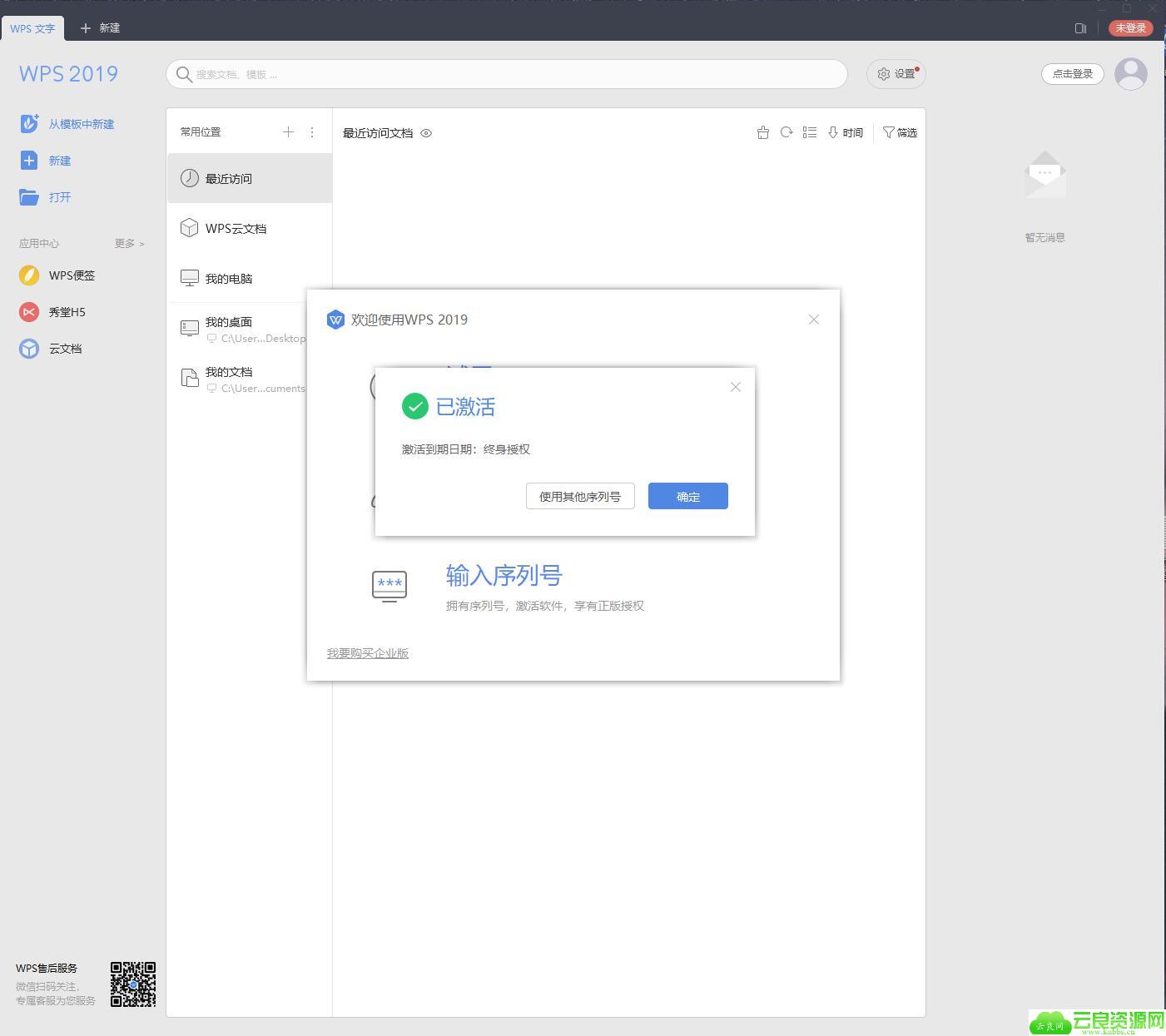Open the 时间 sort order control
1166x1036 pixels.
846,132
